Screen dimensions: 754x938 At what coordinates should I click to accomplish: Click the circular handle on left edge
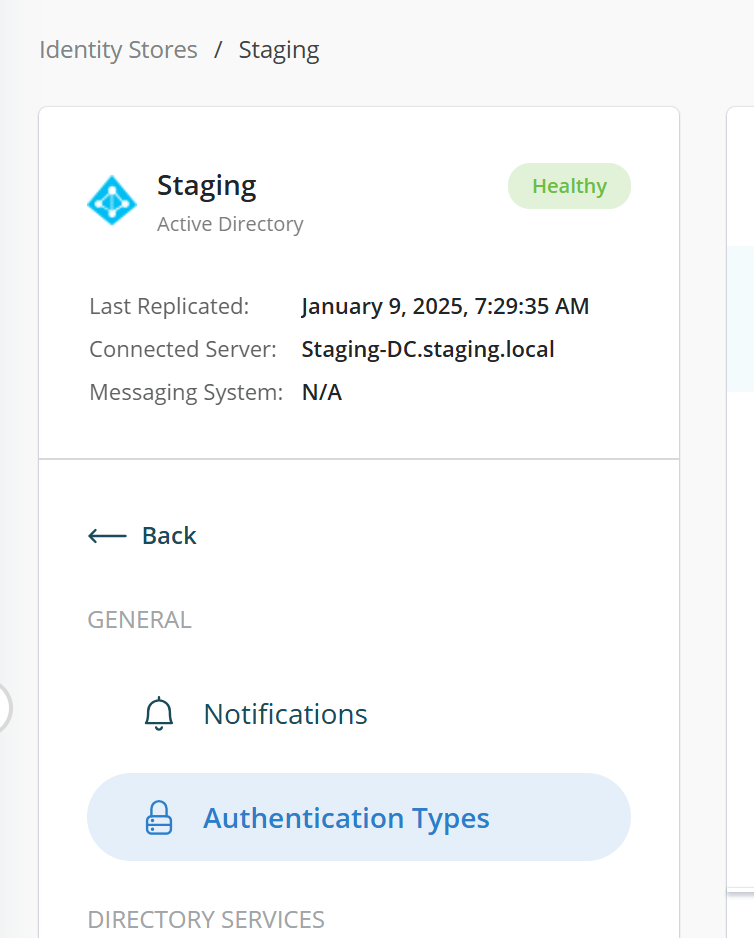(x=3, y=707)
